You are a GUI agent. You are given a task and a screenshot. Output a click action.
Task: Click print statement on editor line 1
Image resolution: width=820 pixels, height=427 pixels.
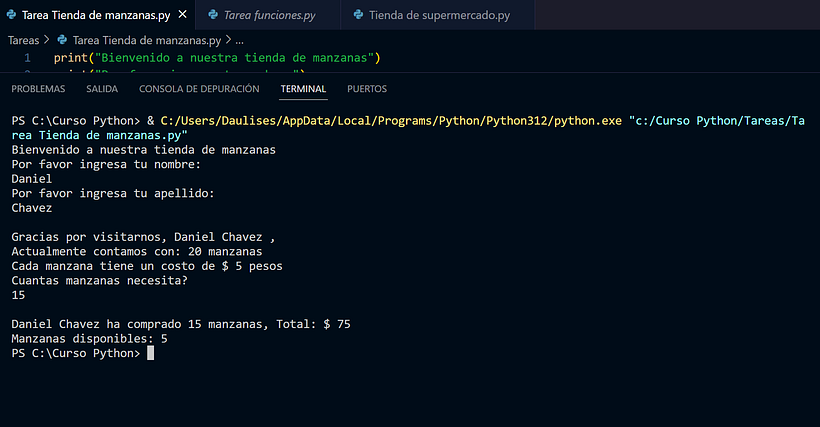217,58
